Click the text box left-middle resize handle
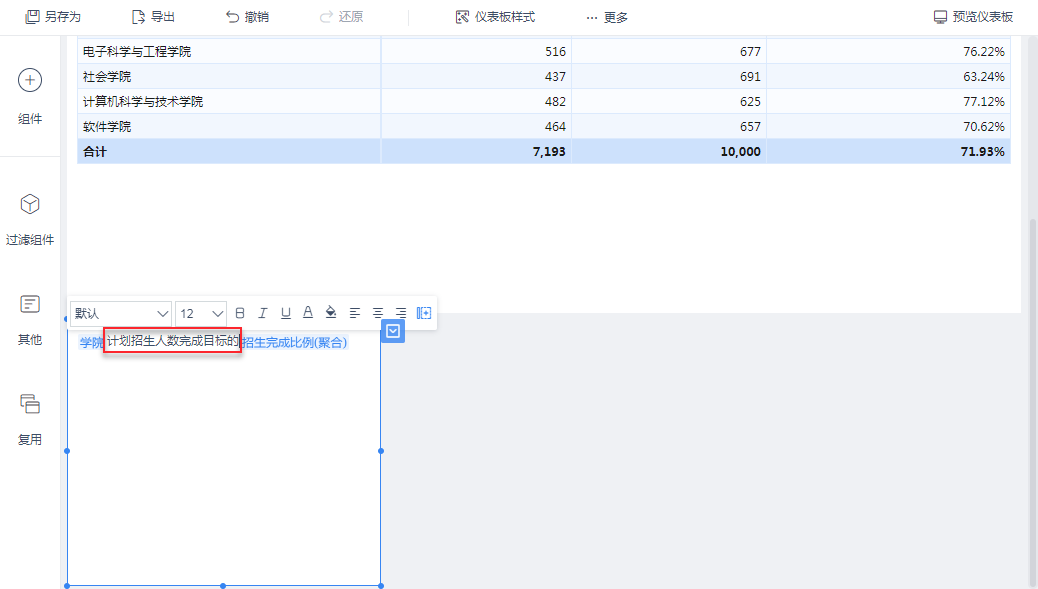Screen dimensions: 1038x589 pos(67,451)
